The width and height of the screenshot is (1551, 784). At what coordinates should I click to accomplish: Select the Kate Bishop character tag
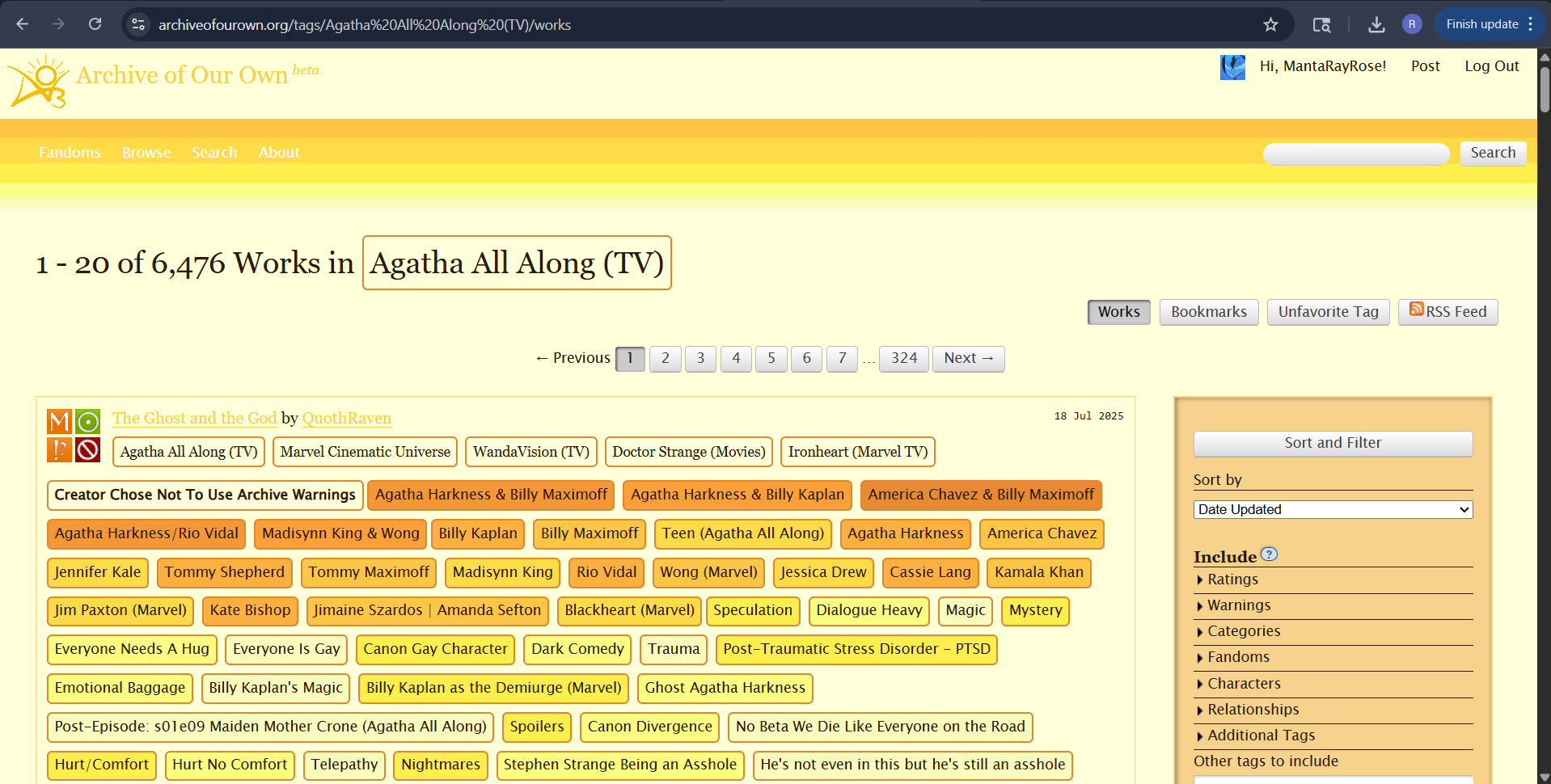(250, 610)
